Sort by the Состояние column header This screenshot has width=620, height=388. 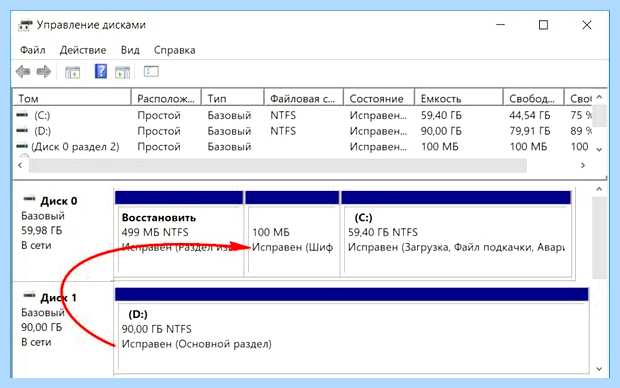[x=379, y=98]
